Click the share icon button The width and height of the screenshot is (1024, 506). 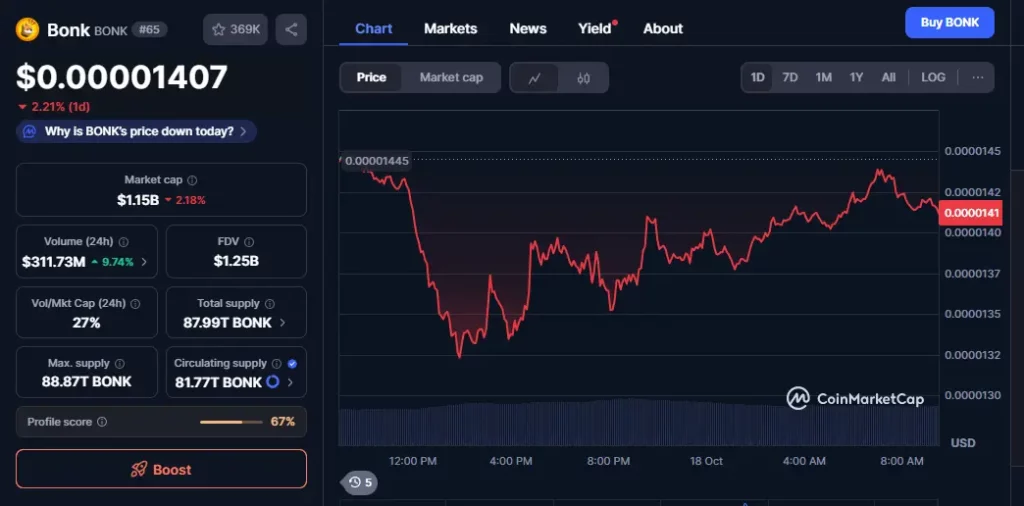tap(291, 29)
